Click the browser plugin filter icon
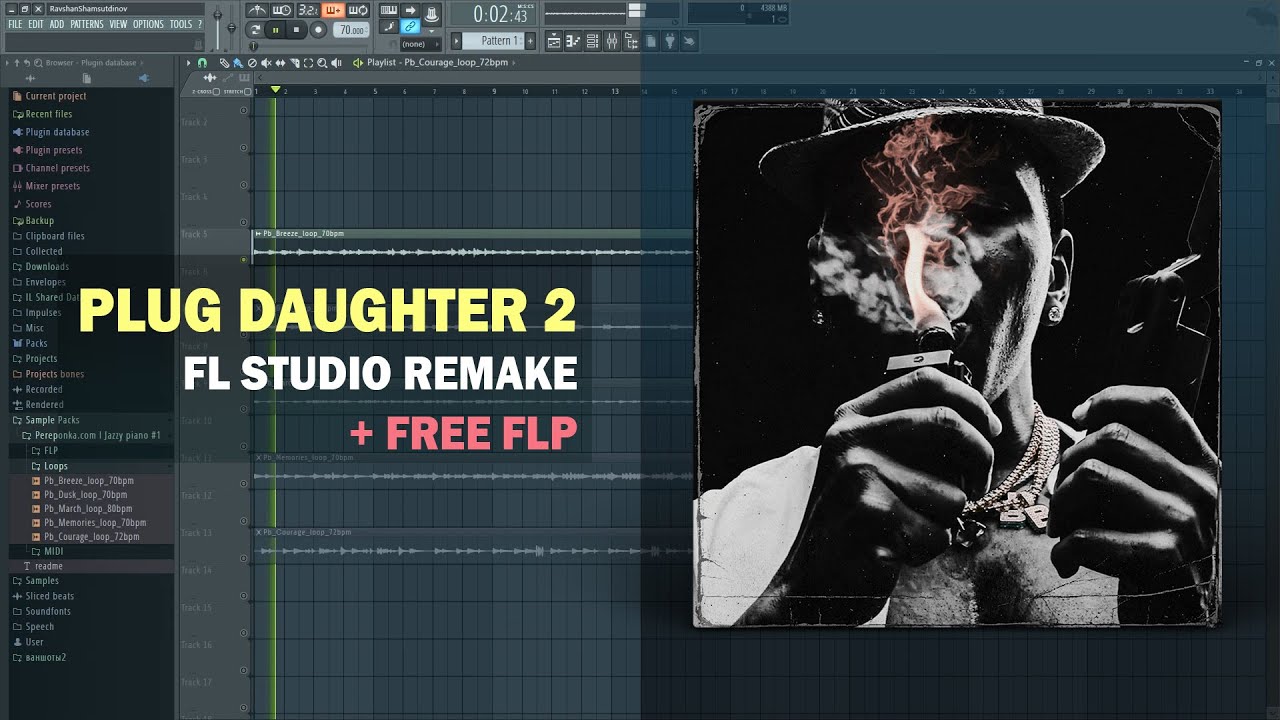This screenshot has width=1280, height=720. 144,78
